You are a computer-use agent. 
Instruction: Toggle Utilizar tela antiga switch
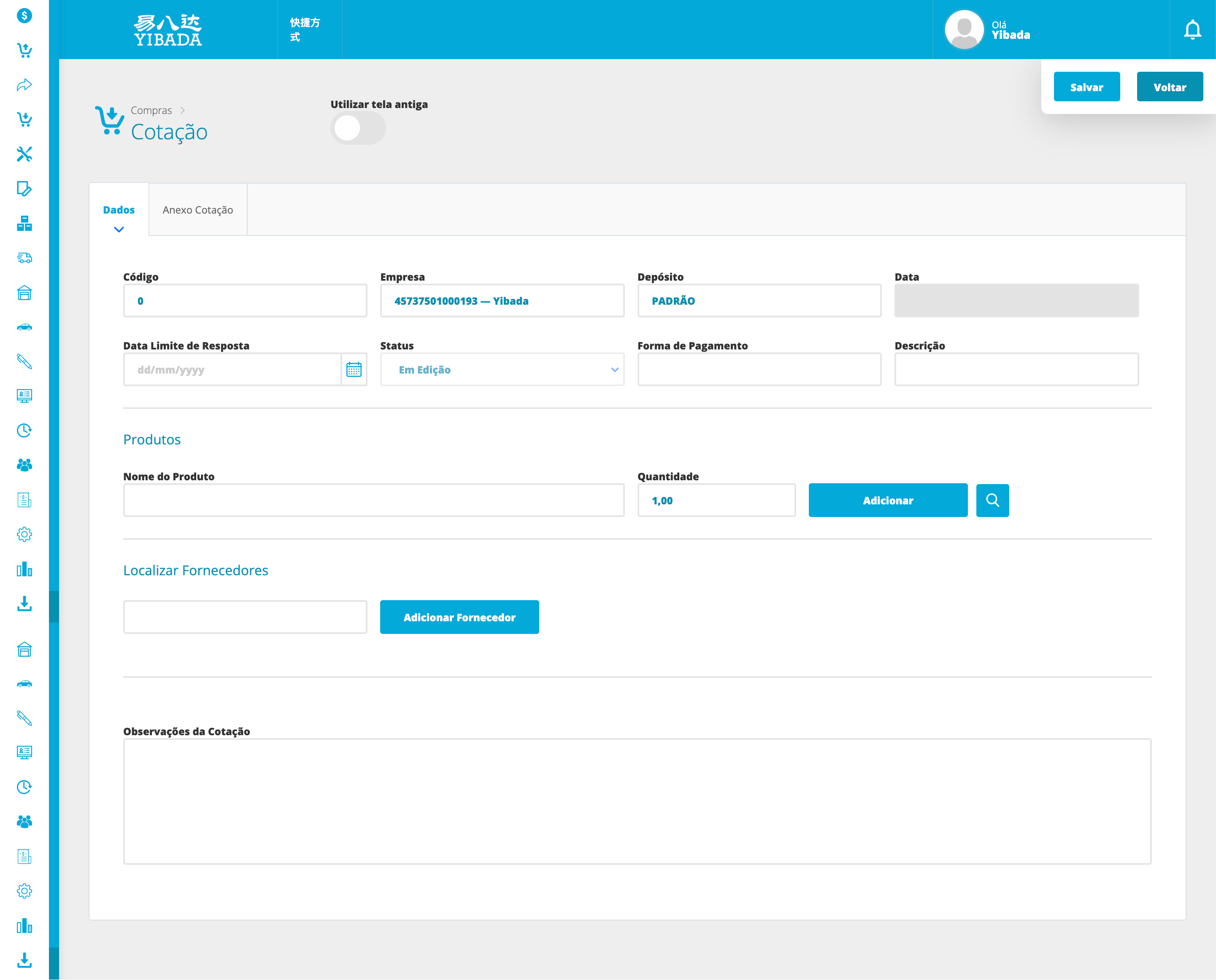pos(358,128)
